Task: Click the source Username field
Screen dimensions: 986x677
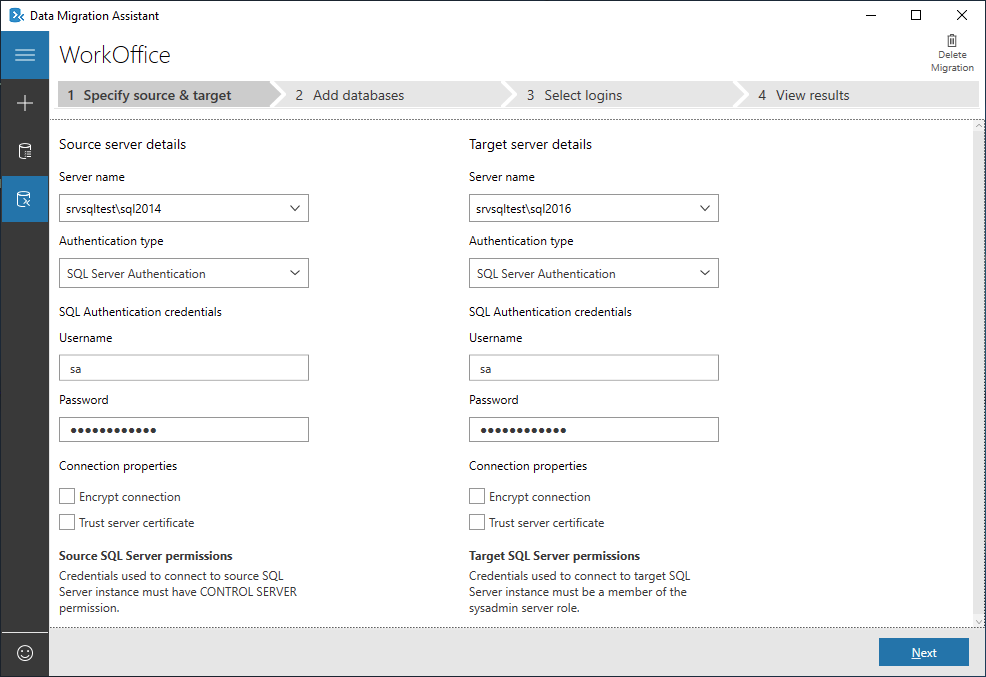Action: 184,368
